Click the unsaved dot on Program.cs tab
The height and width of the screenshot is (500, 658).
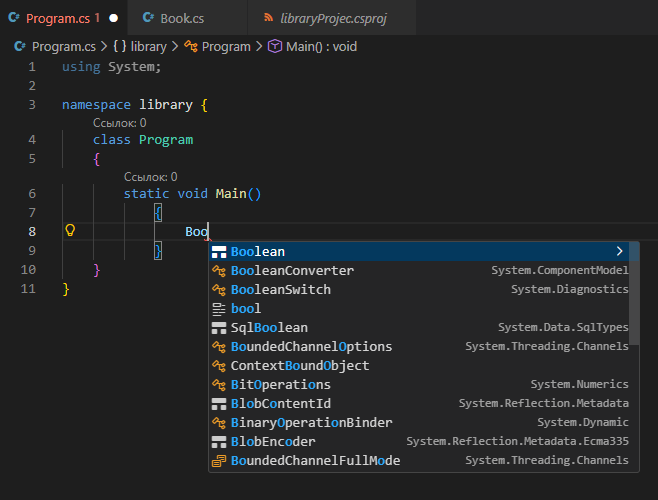113,18
